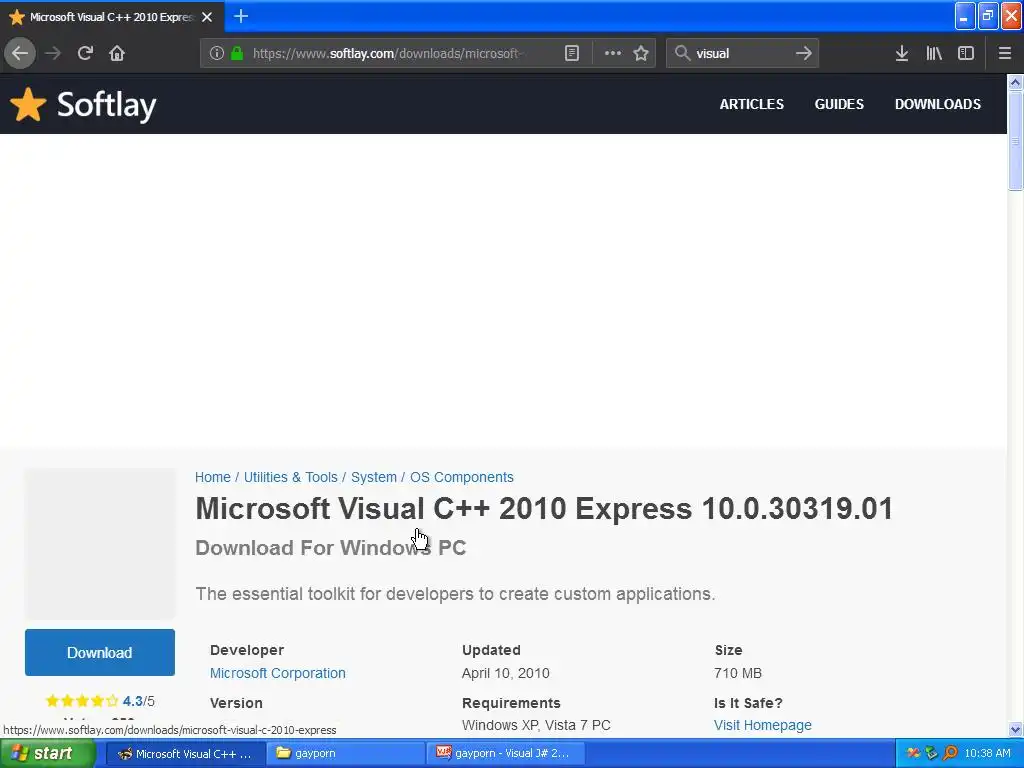The image size is (1024, 768).
Task: Click the star rating icons
Action: point(82,701)
